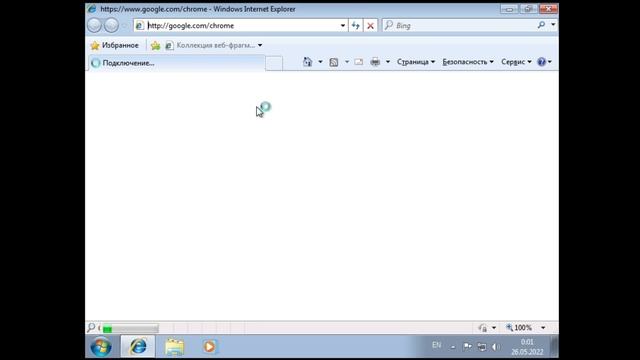This screenshot has height=360, width=640.
Task: Click Show desktop button at taskbar end
Action: click(x=555, y=347)
